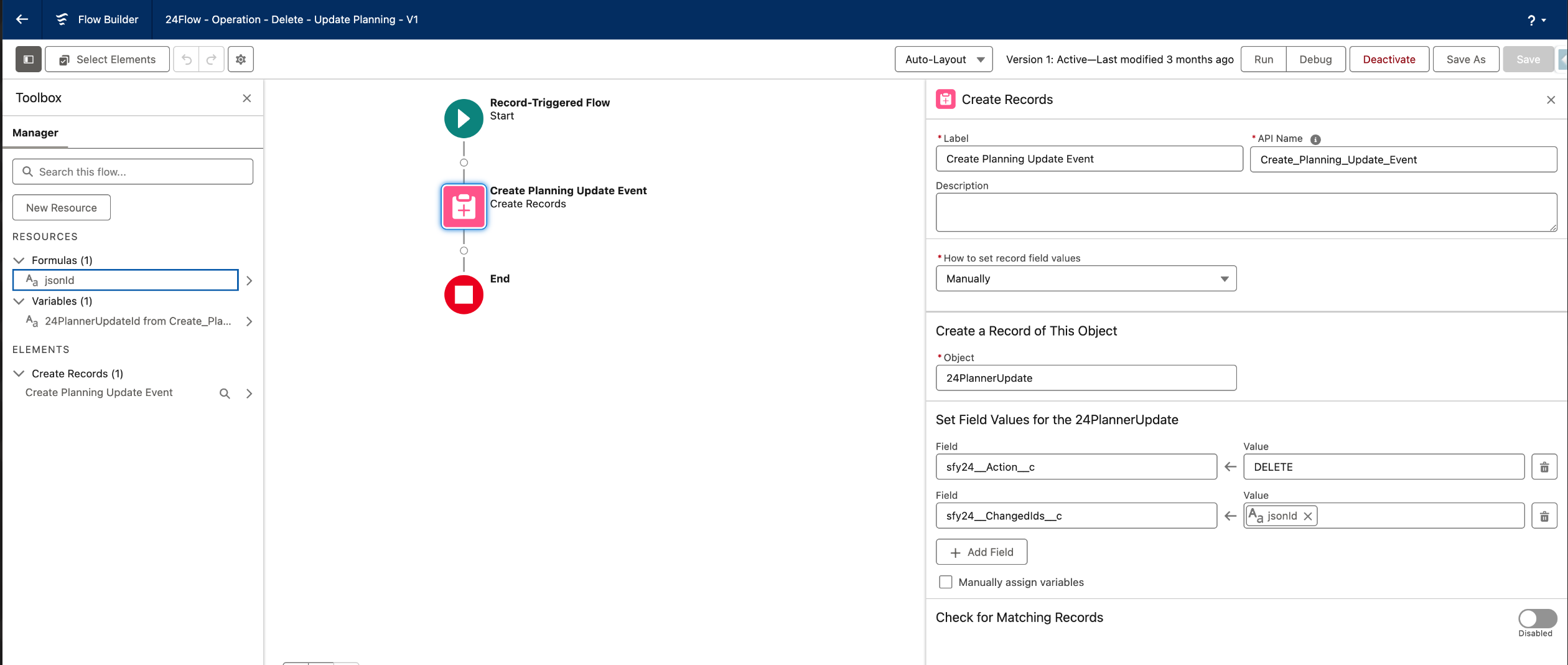This screenshot has height=665, width=1568.
Task: Click the Search this flow field
Action: pos(133,172)
